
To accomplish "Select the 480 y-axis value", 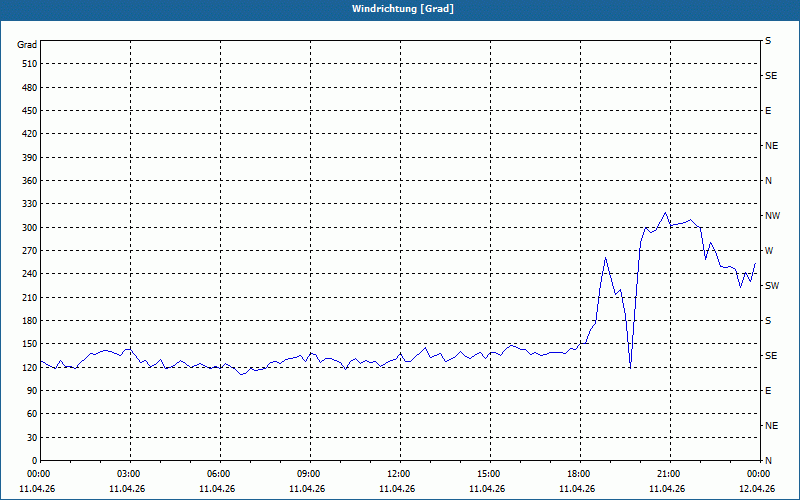I will click(30, 88).
